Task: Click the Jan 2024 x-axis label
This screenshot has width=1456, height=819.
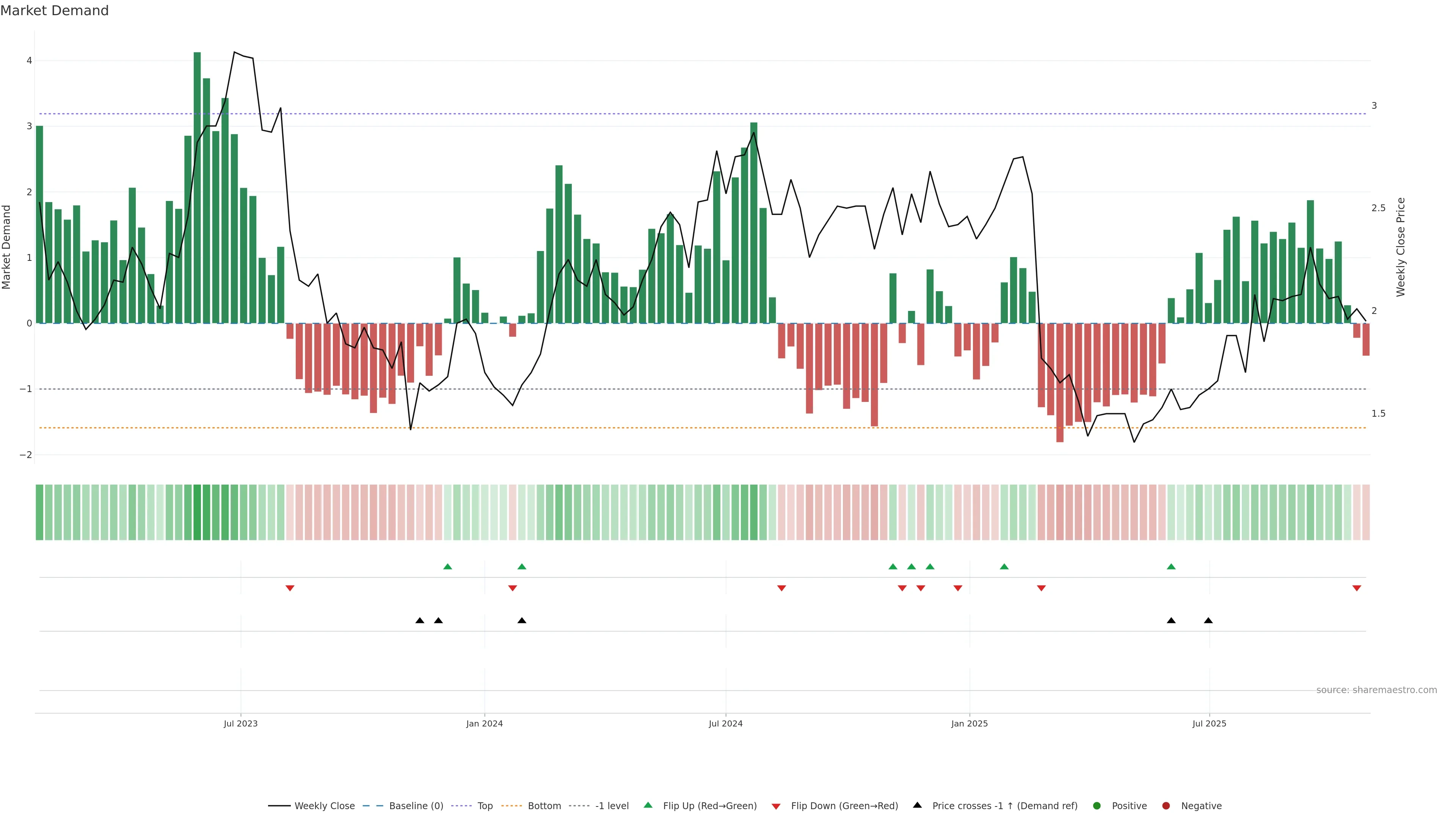Action: (x=485, y=724)
